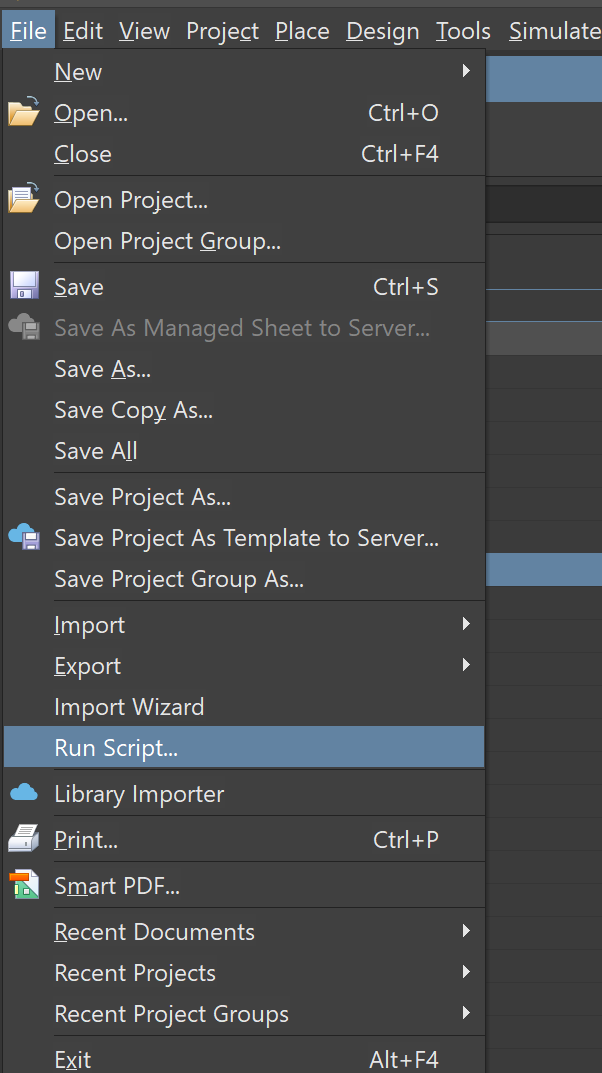The width and height of the screenshot is (602, 1073).
Task: Click the Smart PDF icon
Action: [x=24, y=885]
